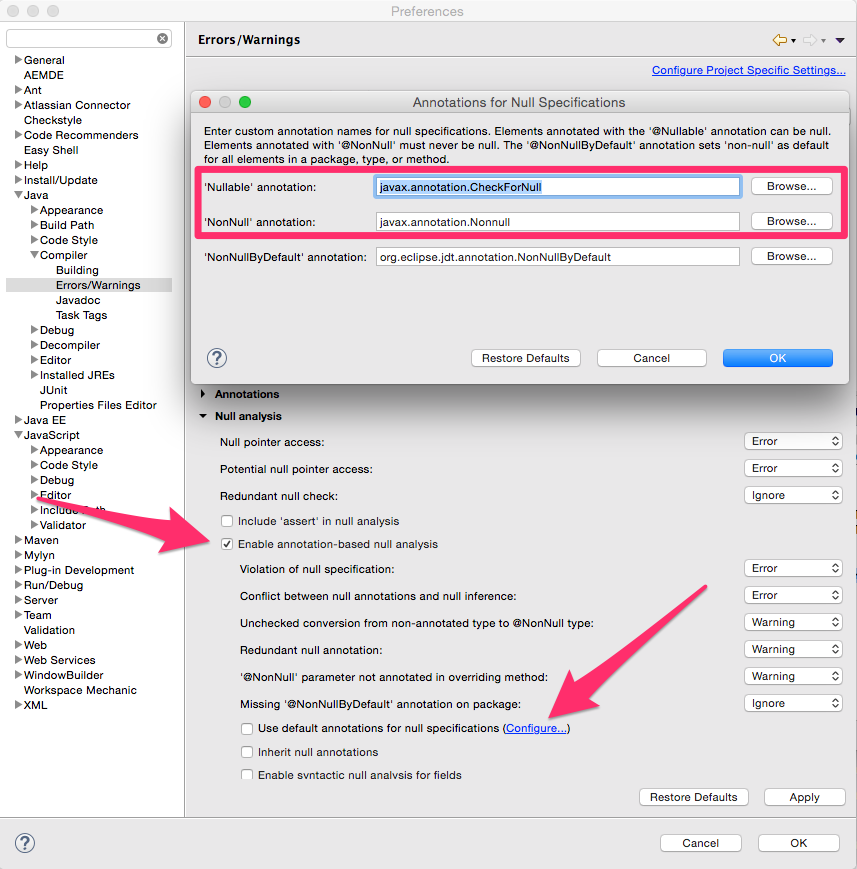Click the help question mark icon in dialog

pos(217,358)
